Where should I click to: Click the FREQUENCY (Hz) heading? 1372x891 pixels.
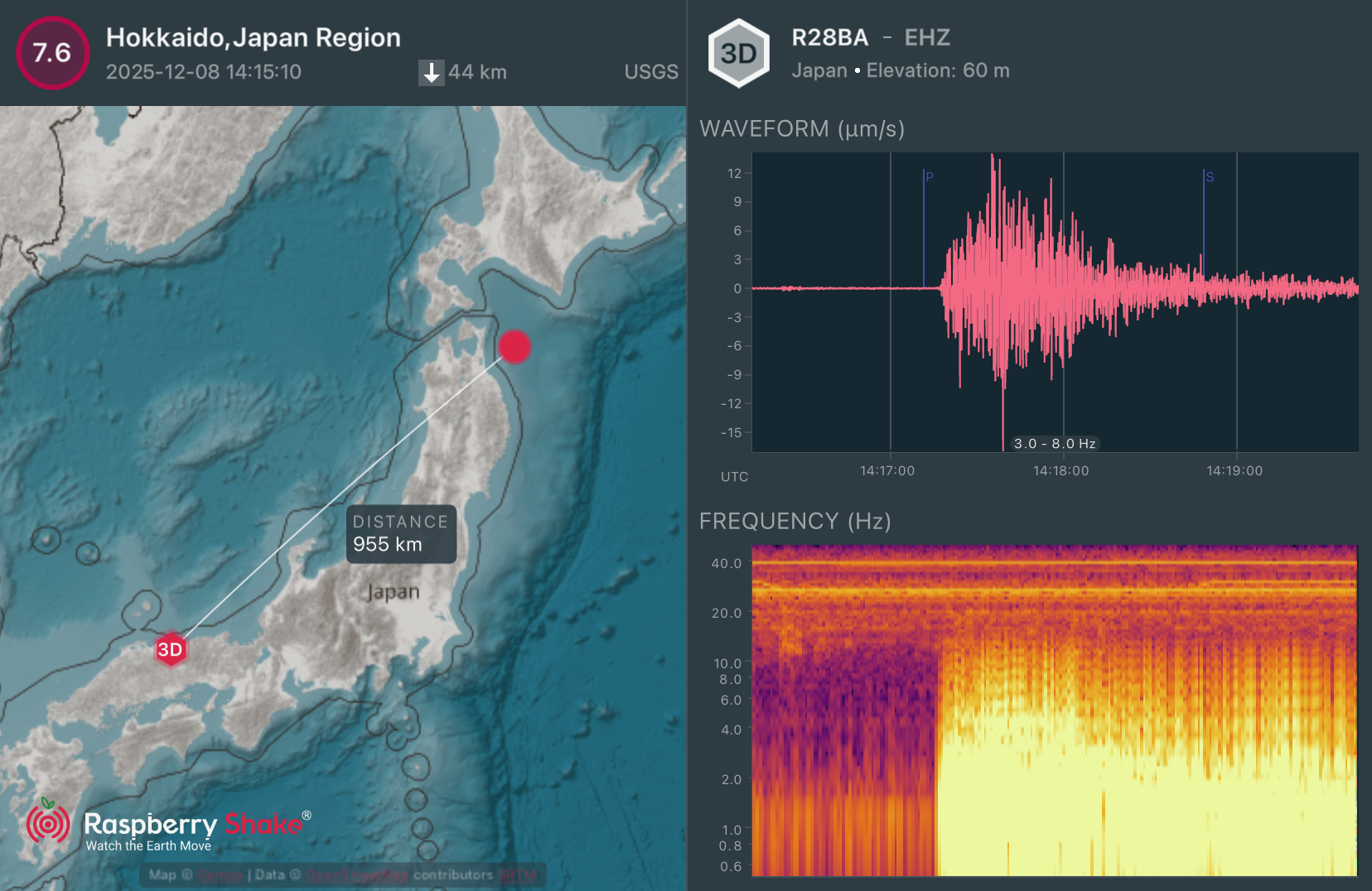click(x=795, y=521)
